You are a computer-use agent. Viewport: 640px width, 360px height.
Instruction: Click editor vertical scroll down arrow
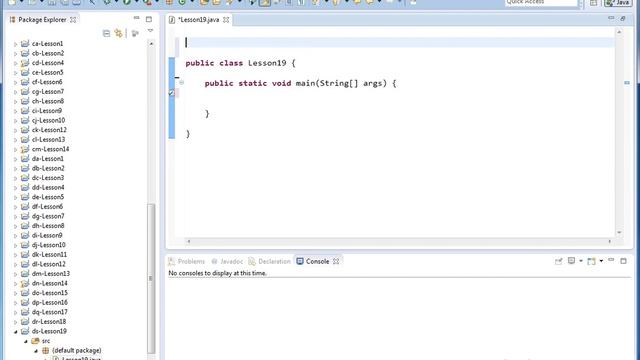[619, 232]
